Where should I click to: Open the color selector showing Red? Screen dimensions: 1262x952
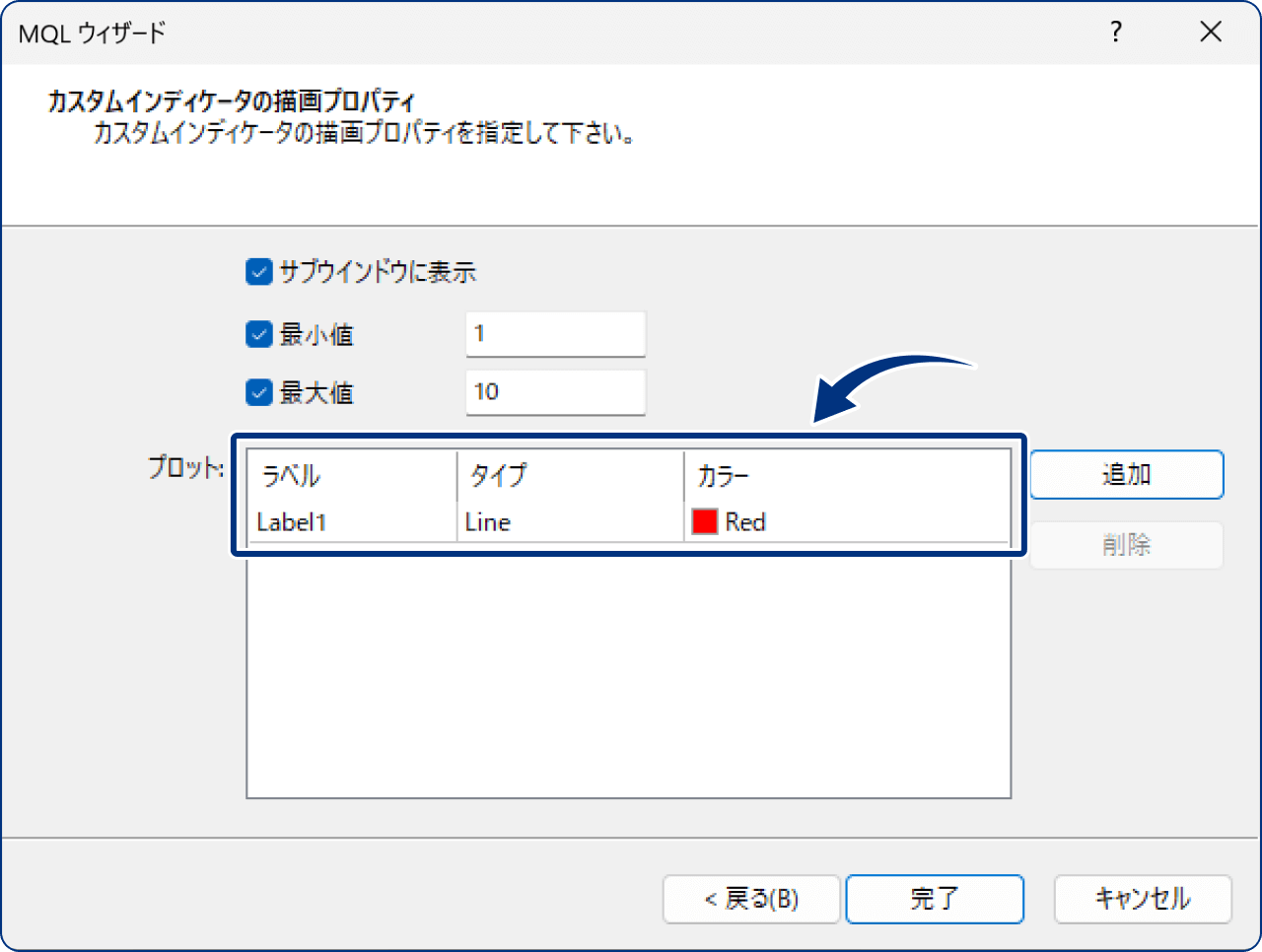(749, 522)
